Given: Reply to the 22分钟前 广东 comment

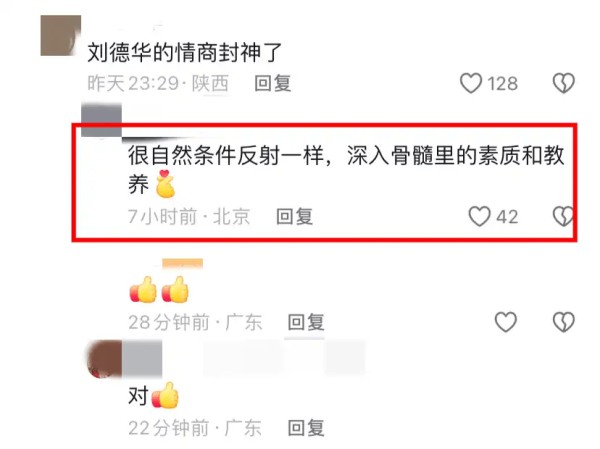Looking at the screenshot, I should tap(306, 428).
